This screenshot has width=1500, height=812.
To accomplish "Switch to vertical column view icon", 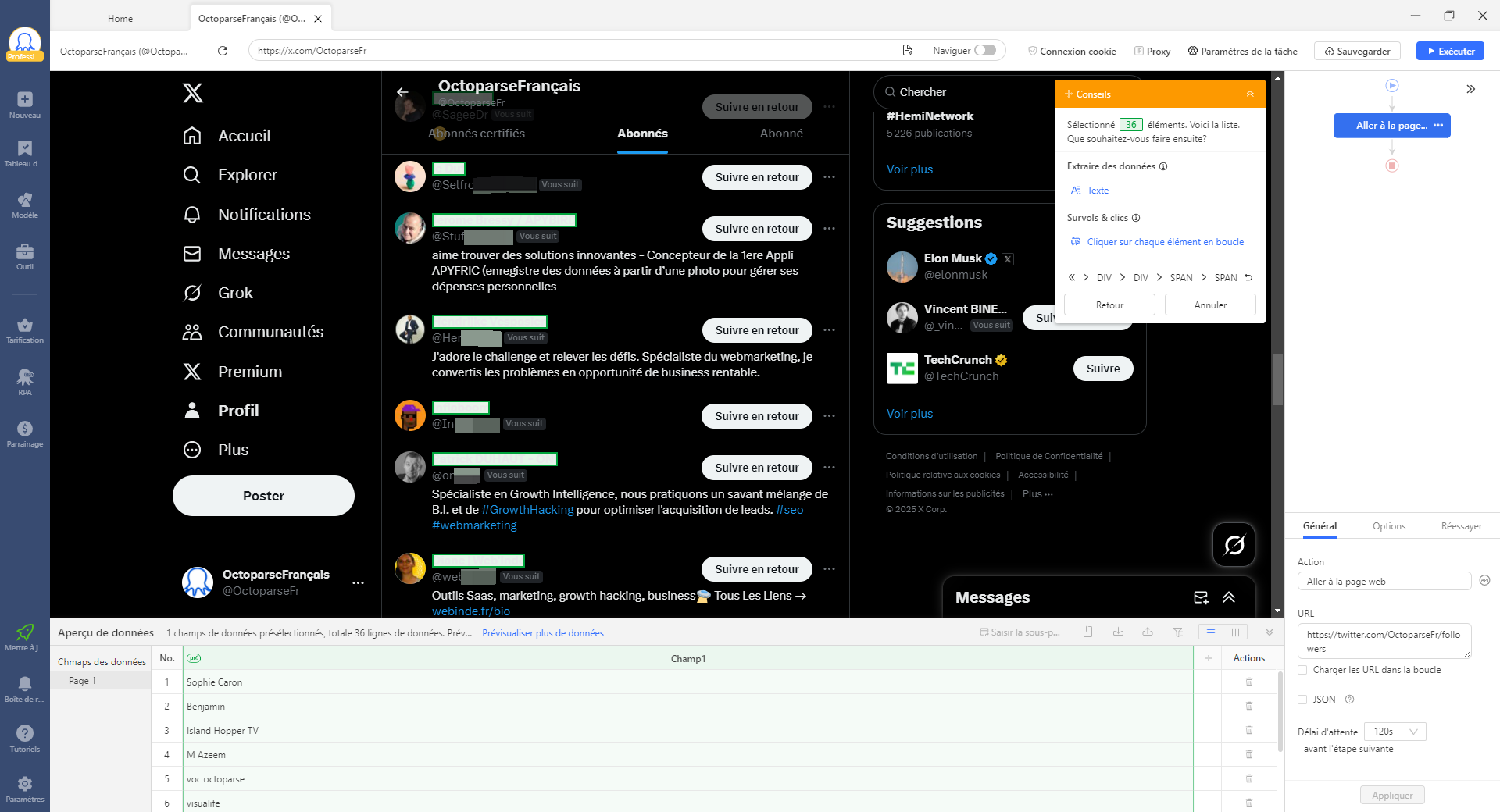I will coord(1235,632).
